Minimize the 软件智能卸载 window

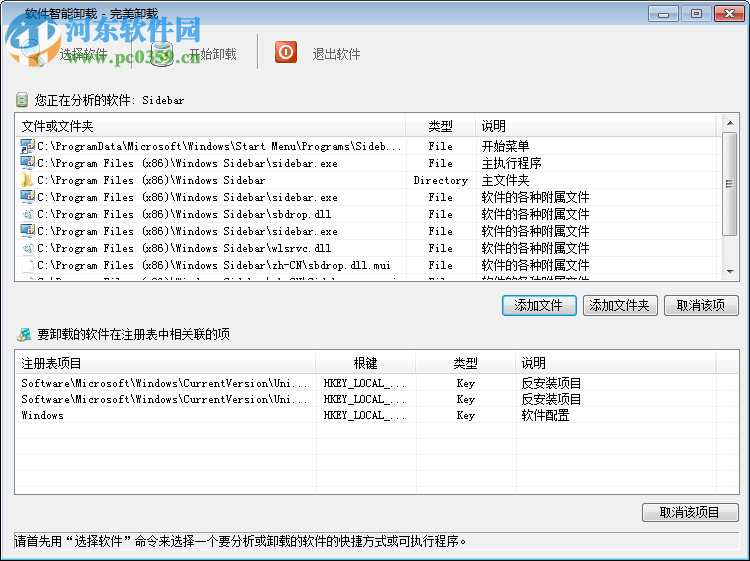click(x=663, y=13)
